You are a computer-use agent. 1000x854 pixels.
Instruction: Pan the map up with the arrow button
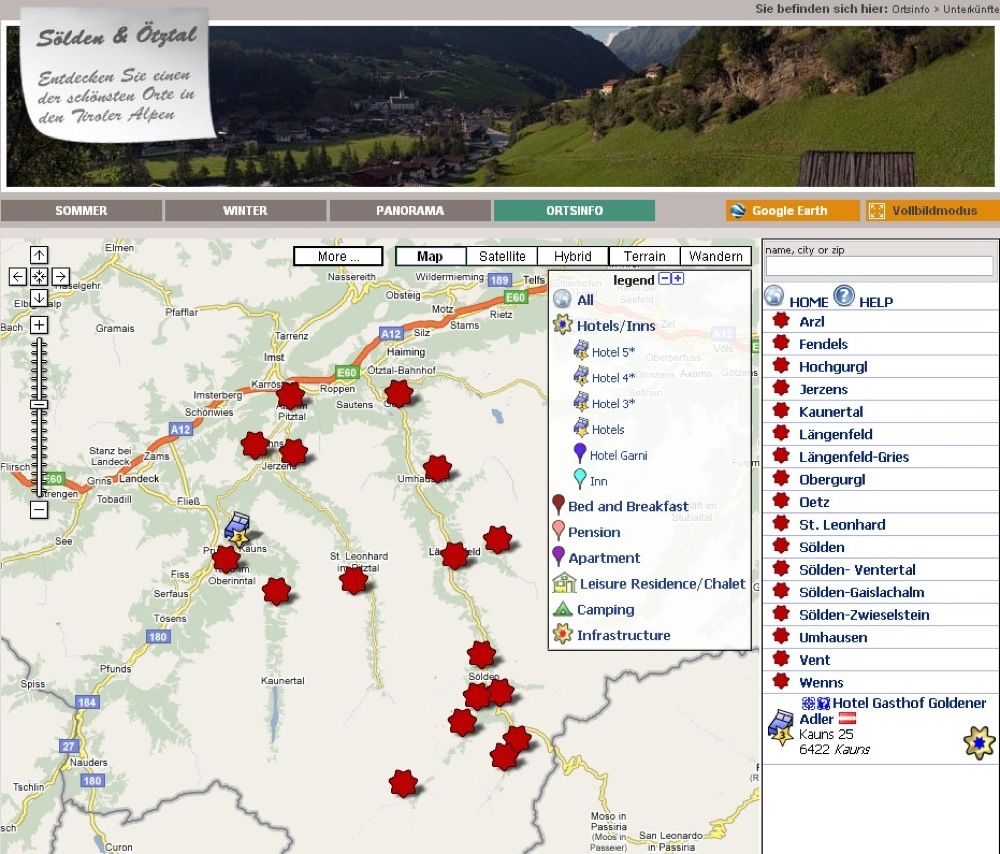[x=39, y=255]
